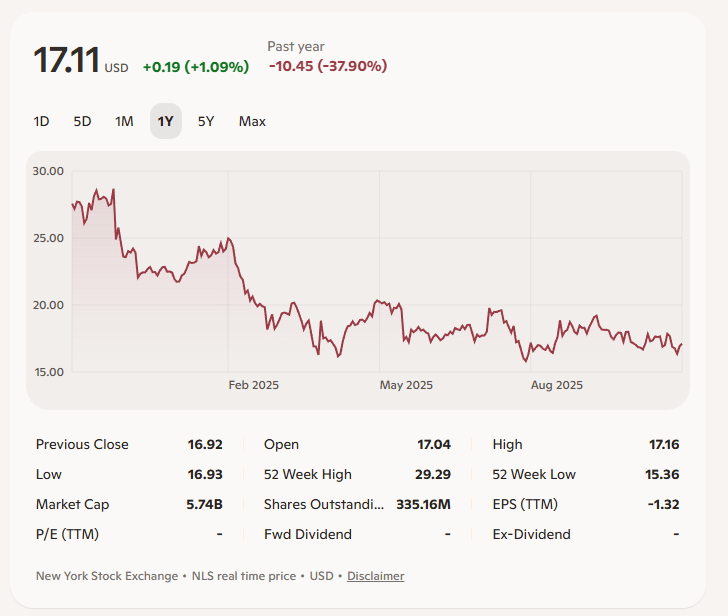728x616 pixels.
Task: Click the selected 1Y range tab
Action: 166,121
